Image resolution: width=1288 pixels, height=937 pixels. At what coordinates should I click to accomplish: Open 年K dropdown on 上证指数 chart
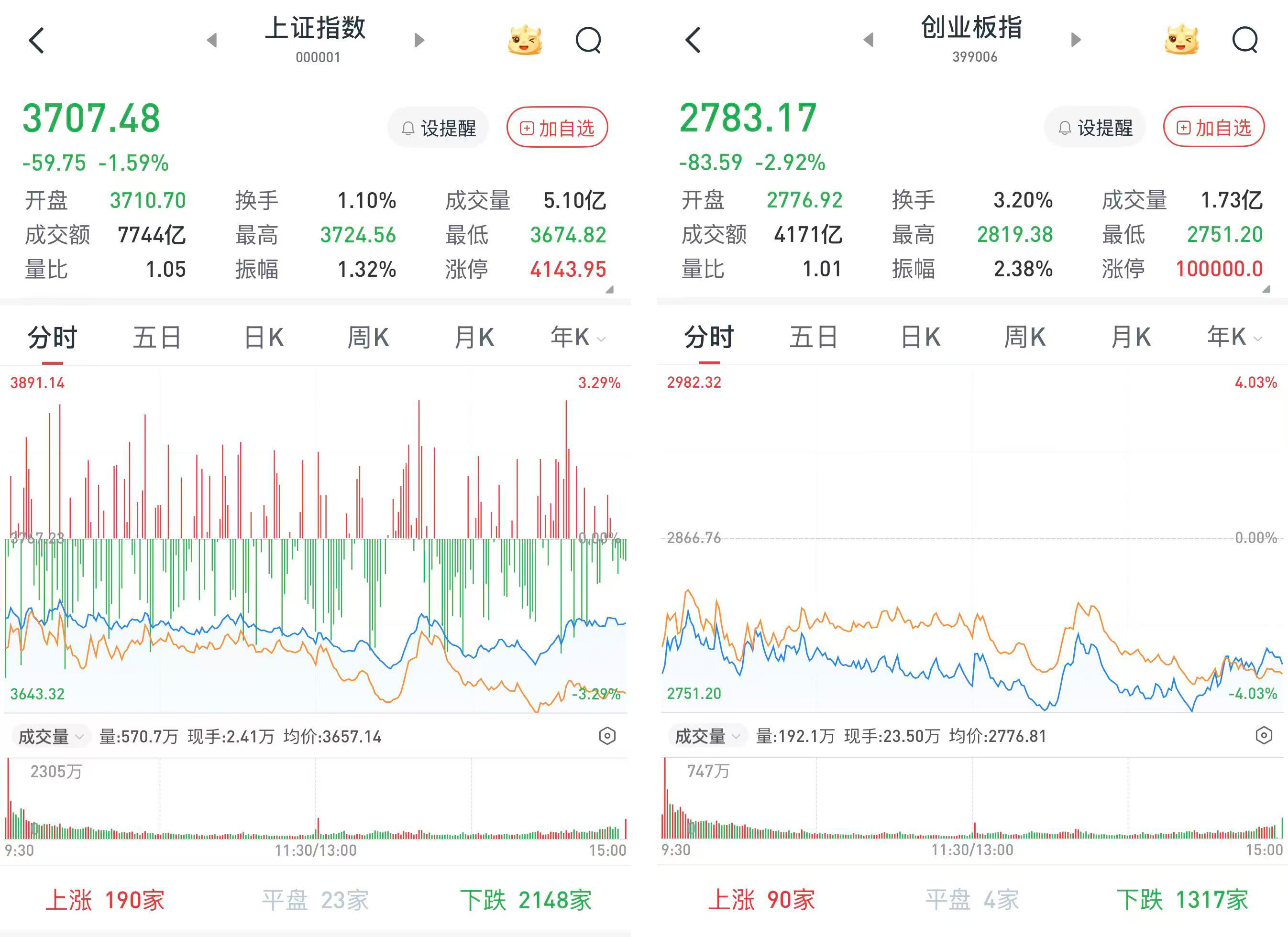coord(578,337)
